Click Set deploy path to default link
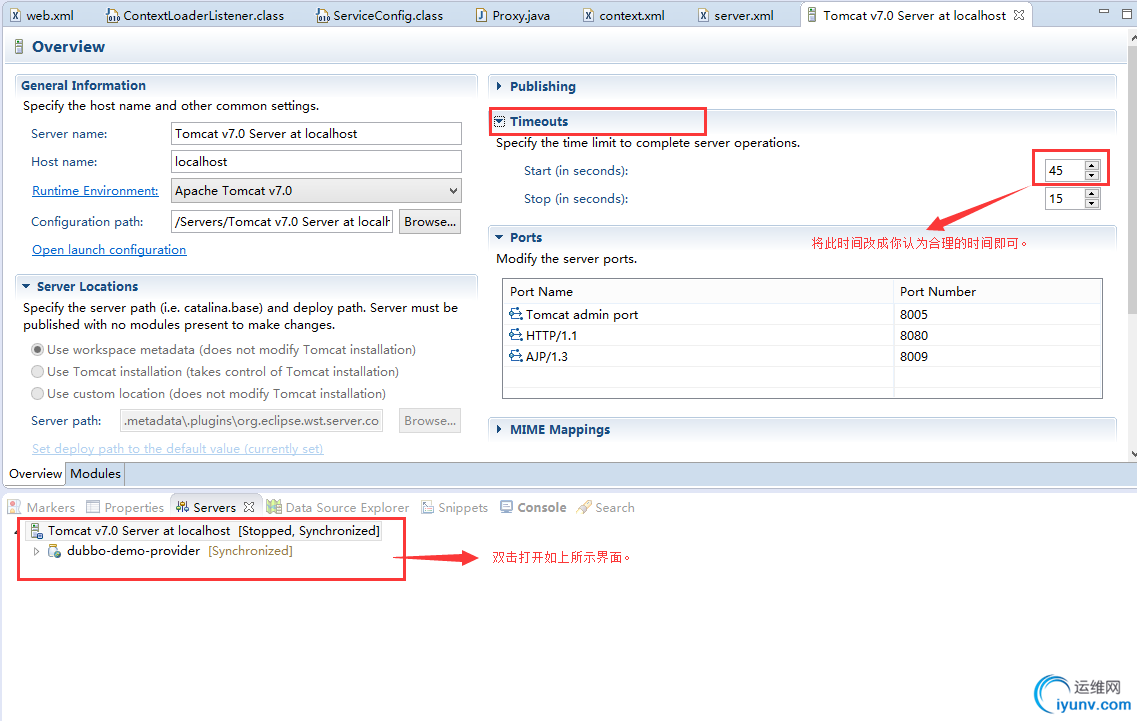This screenshot has height=721, width=1137. [178, 449]
